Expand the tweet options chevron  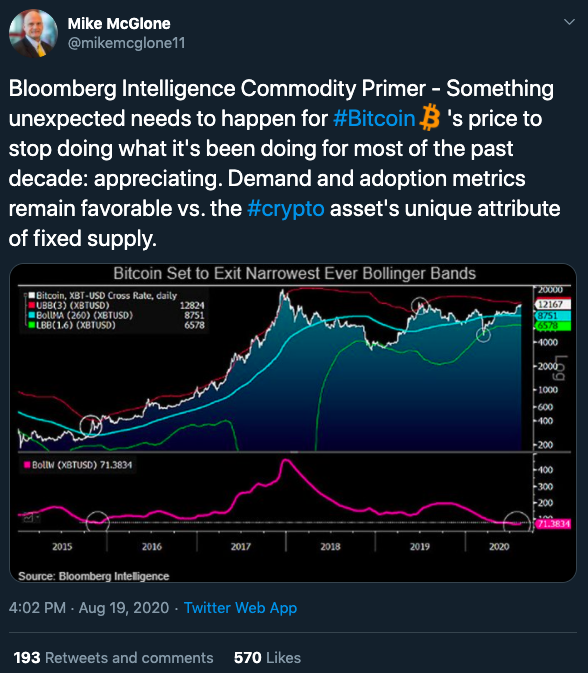click(569, 22)
